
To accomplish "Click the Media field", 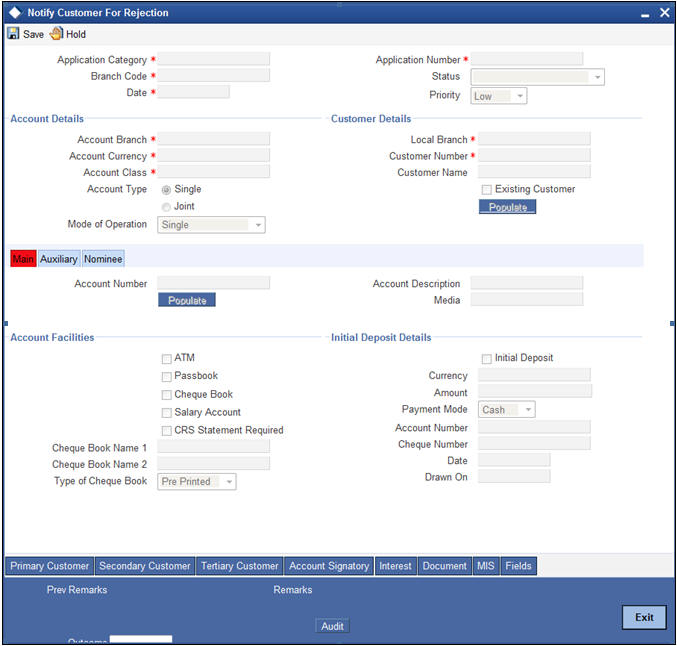I will pos(527,300).
